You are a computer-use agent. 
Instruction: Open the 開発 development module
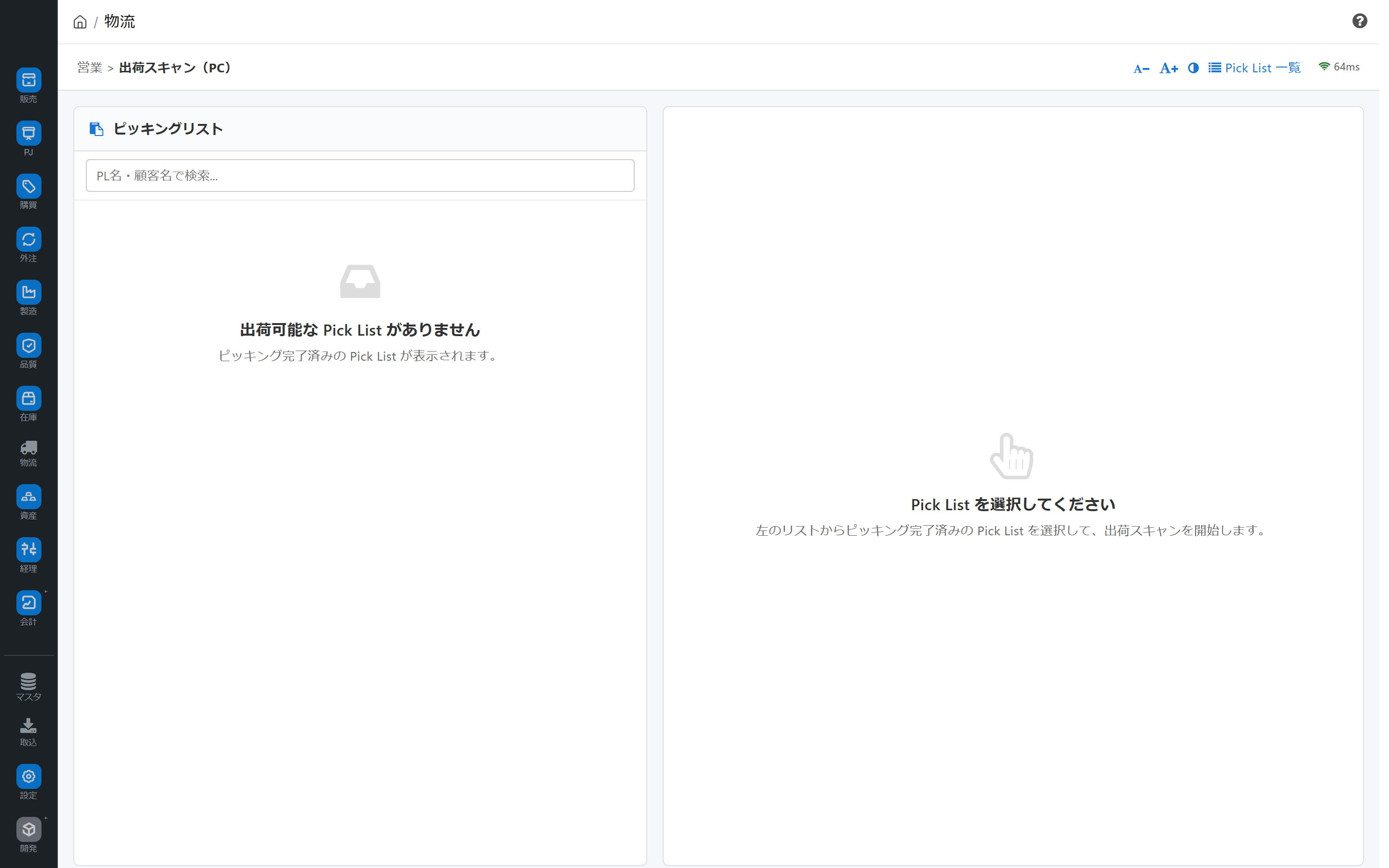[x=29, y=835]
